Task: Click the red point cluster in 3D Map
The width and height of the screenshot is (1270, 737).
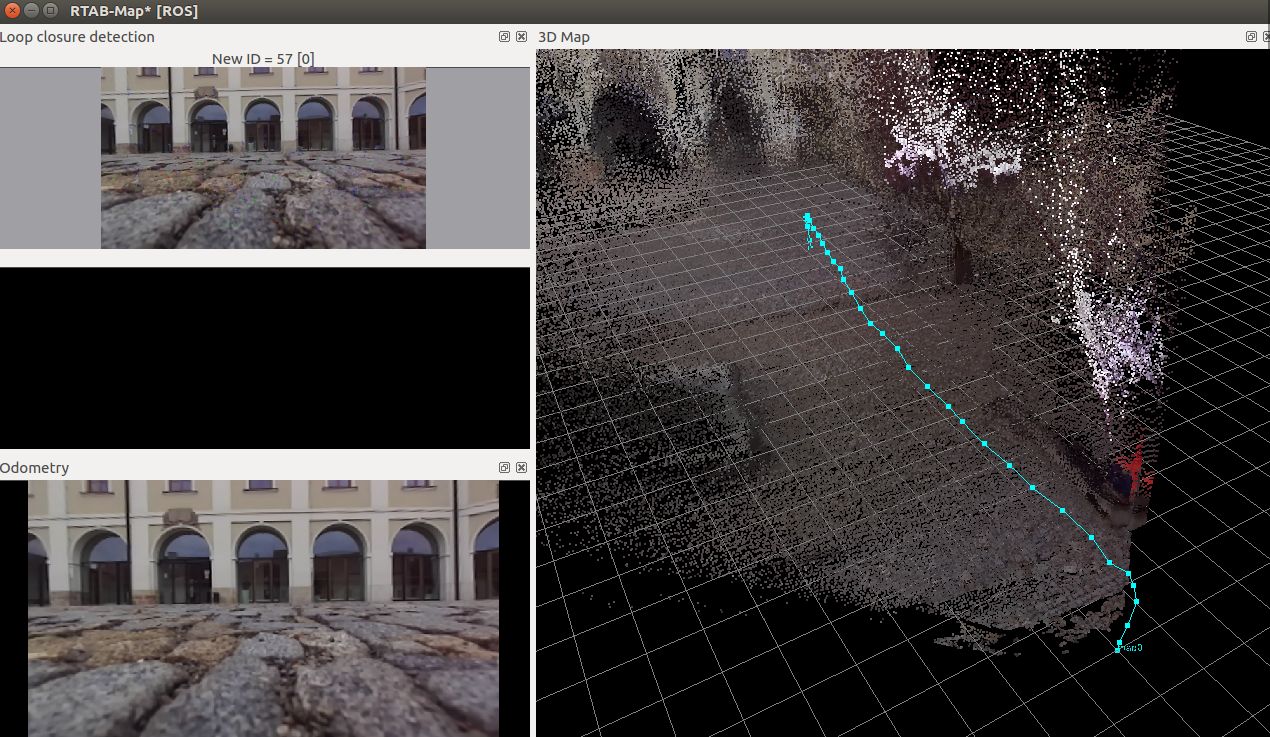Action: 1134,462
